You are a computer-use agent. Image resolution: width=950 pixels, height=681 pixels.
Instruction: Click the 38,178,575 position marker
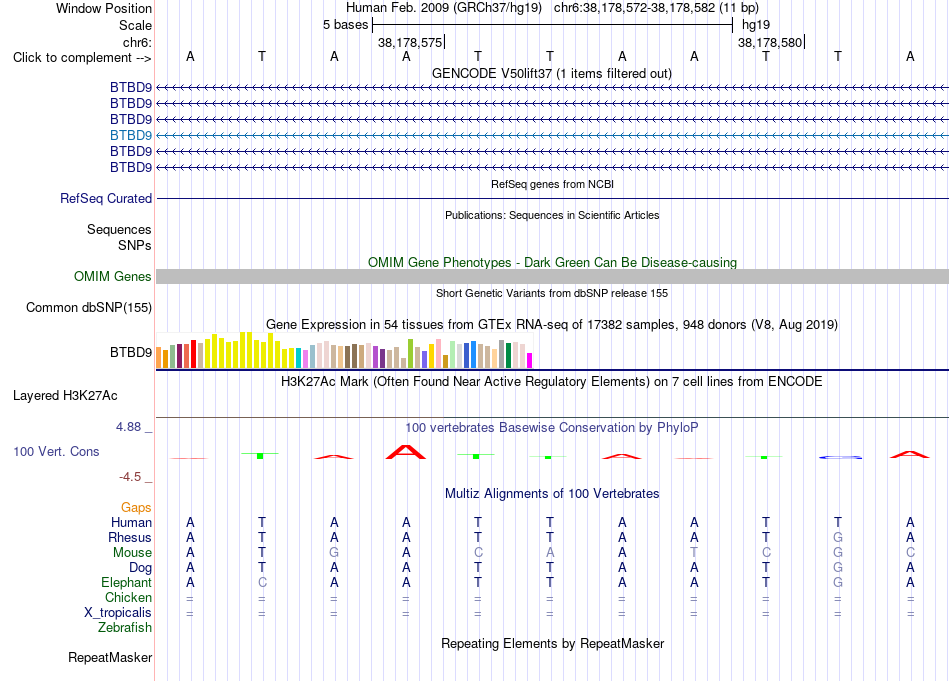coord(410,42)
